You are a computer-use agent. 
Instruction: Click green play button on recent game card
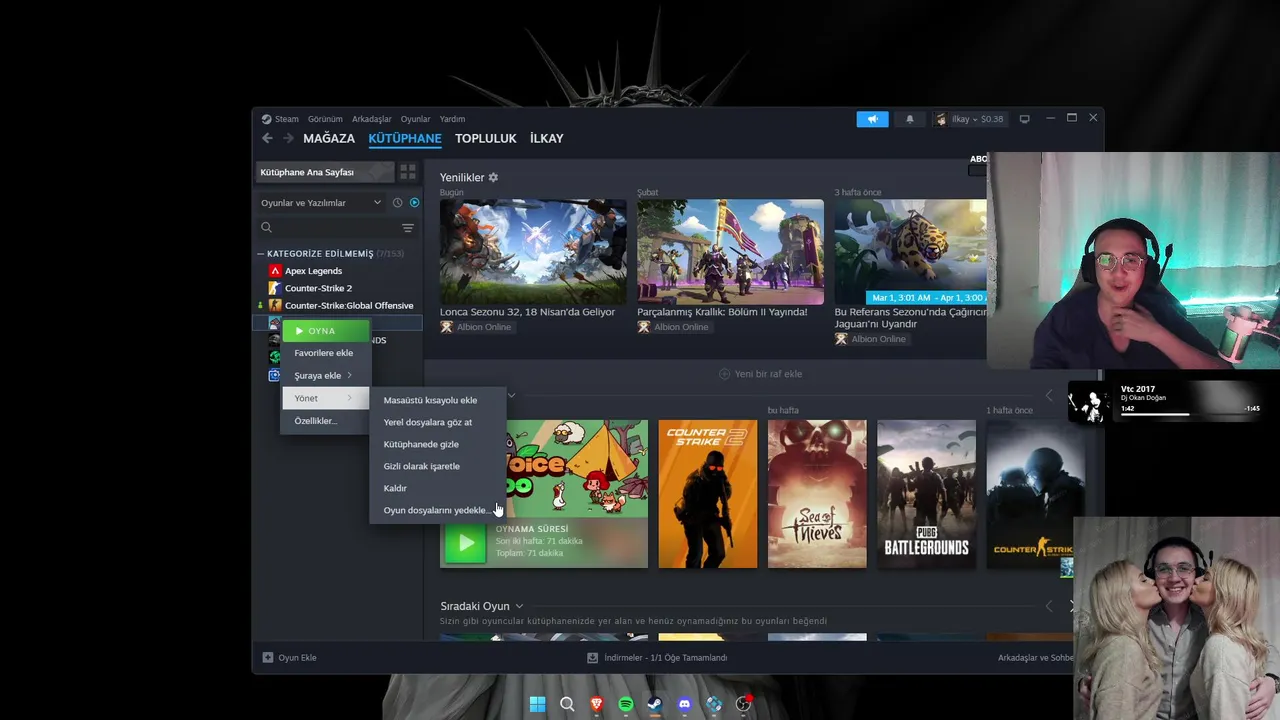465,543
